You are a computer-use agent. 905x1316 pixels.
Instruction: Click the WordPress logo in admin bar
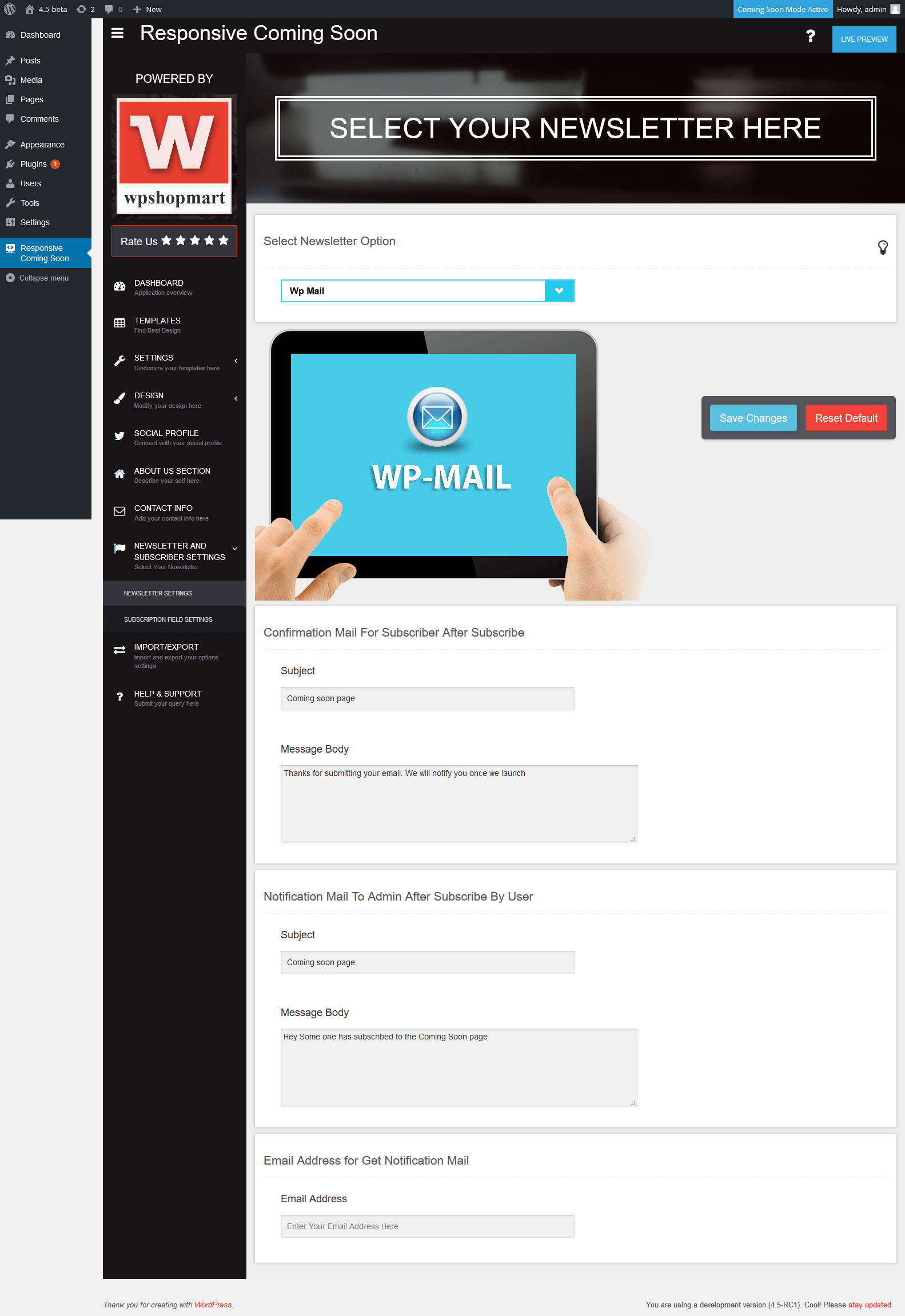10,9
